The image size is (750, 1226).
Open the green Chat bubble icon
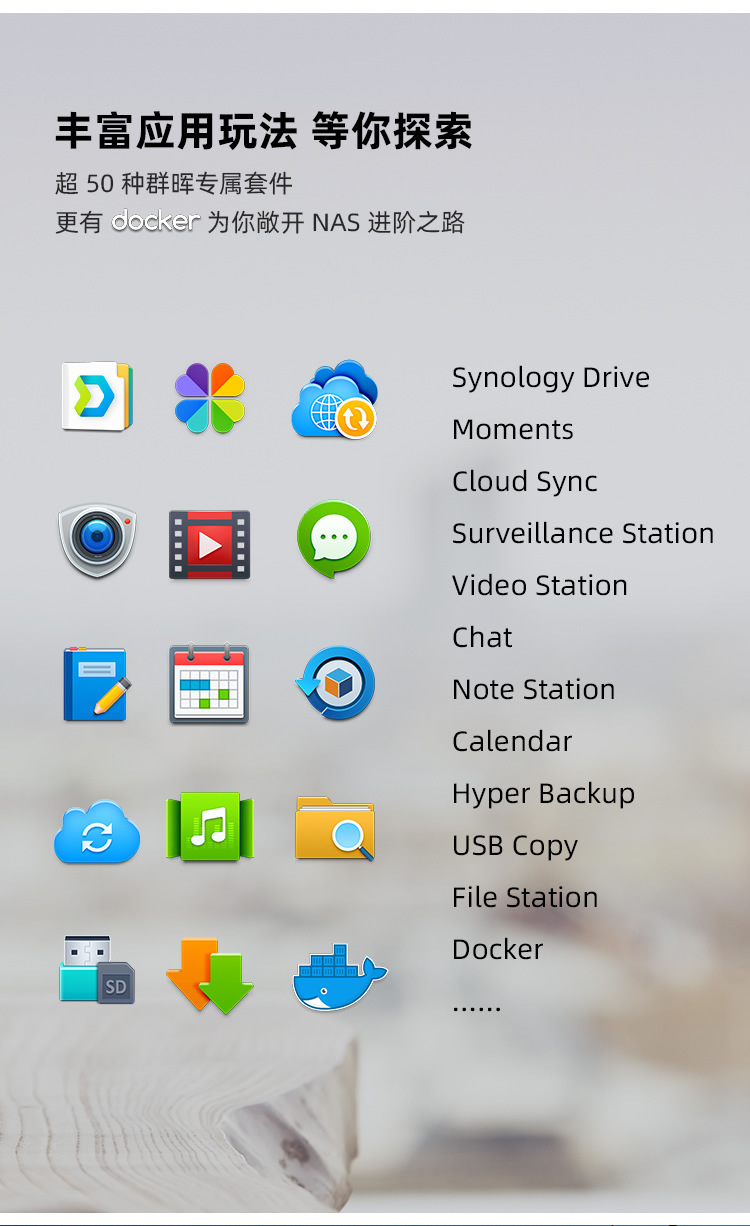(x=334, y=541)
